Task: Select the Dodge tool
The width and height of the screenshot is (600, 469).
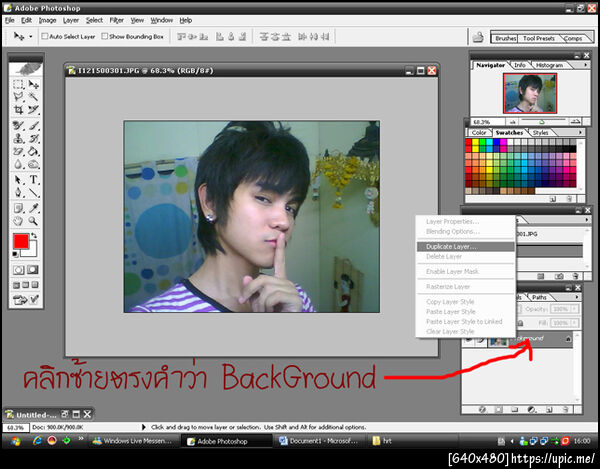Action: tap(34, 164)
